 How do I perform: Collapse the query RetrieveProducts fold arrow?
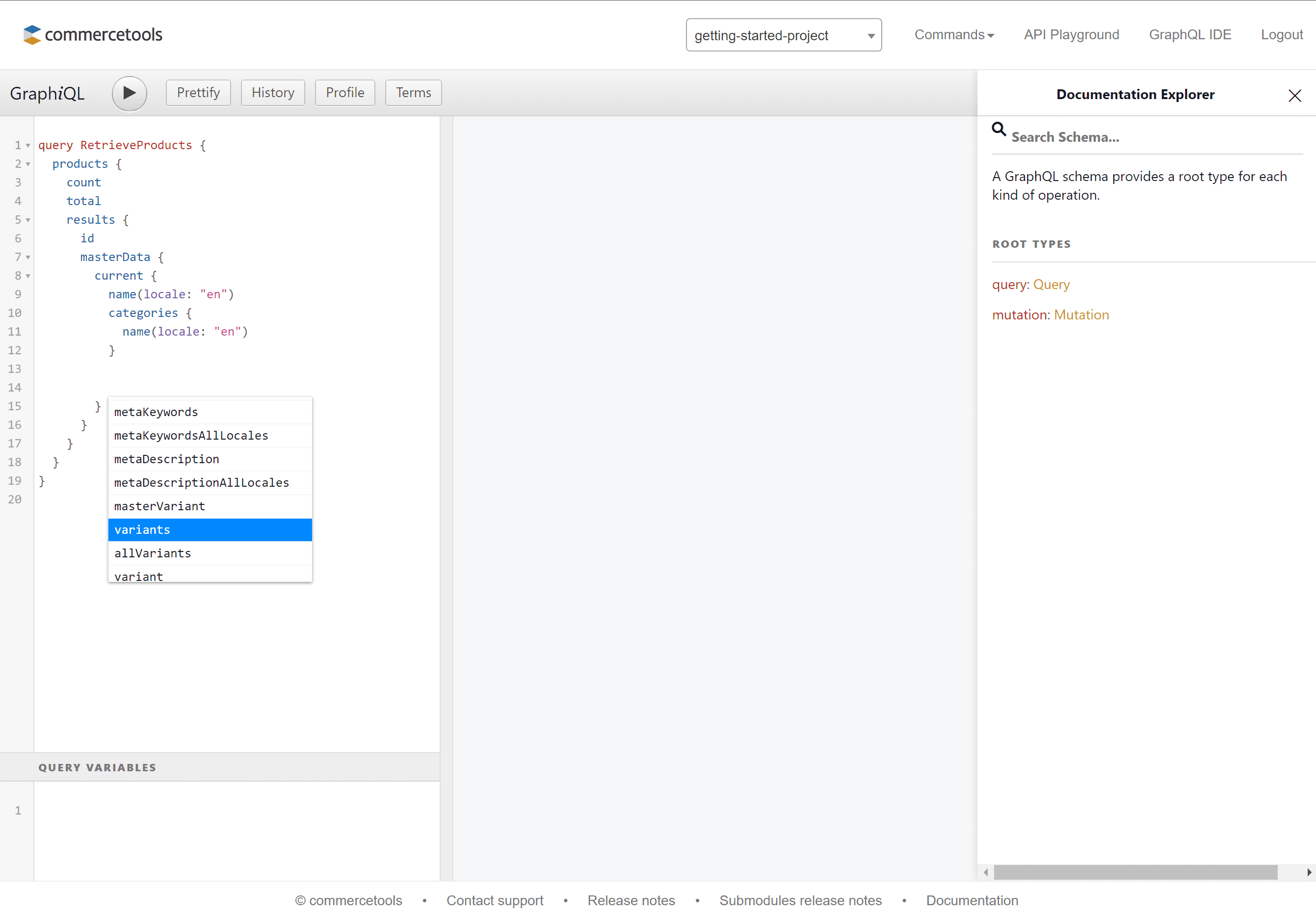tap(28, 146)
